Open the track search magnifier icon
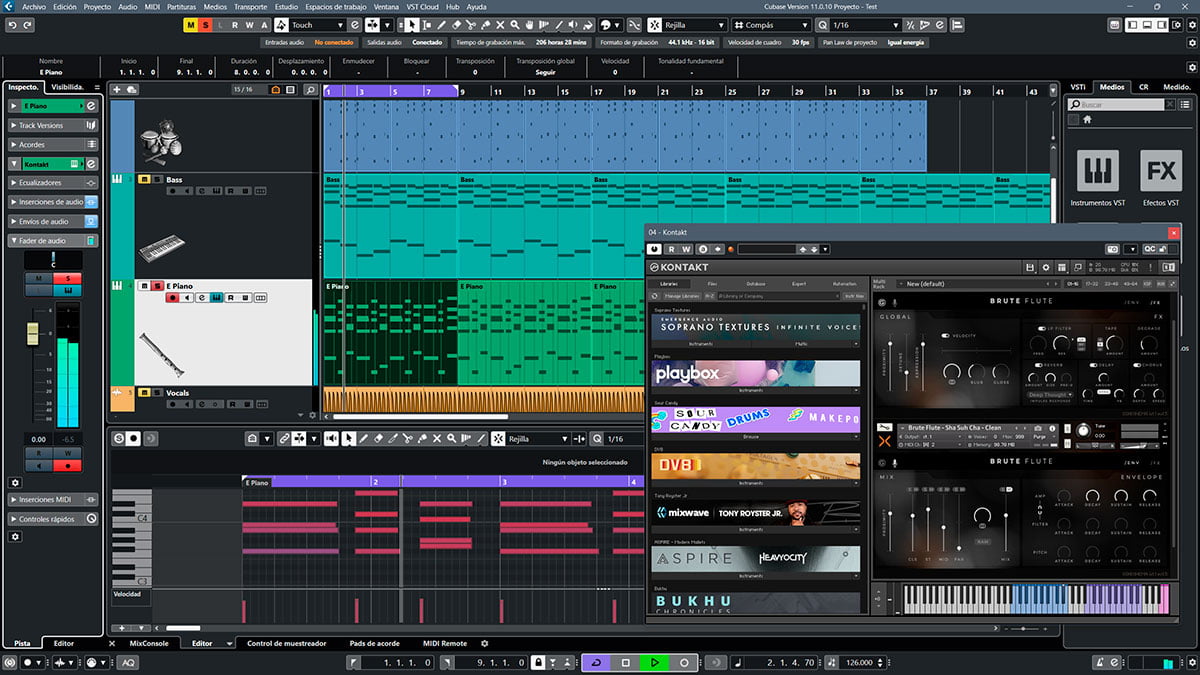Screen dimensions: 1200x675 click(x=310, y=89)
